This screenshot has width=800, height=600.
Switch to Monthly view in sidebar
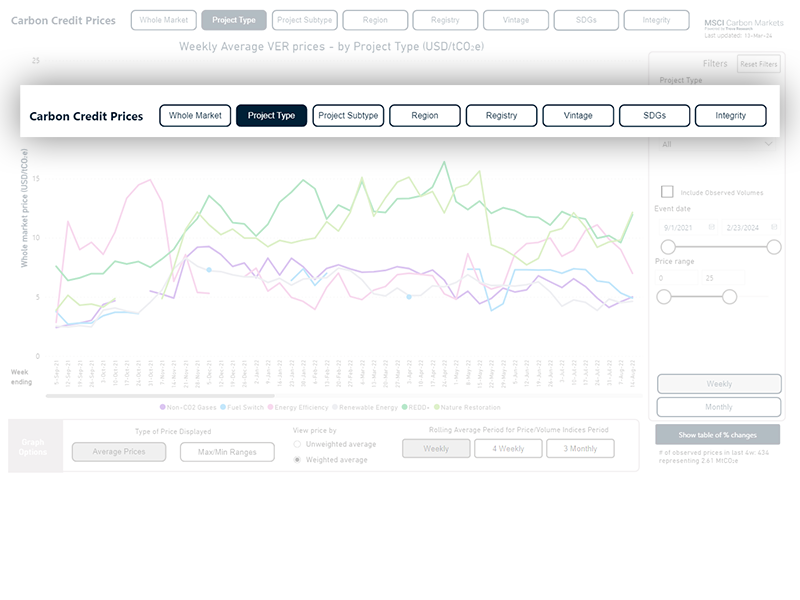(x=719, y=407)
